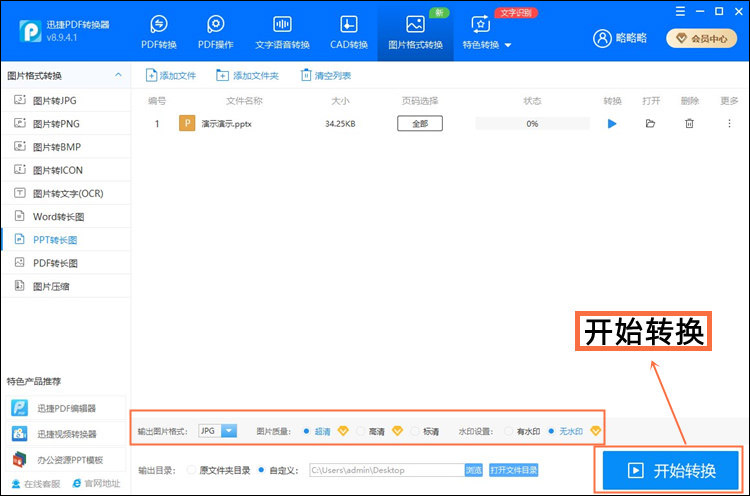Switch to 文字语音转换 tab
The height and width of the screenshot is (496, 750).
282,32
